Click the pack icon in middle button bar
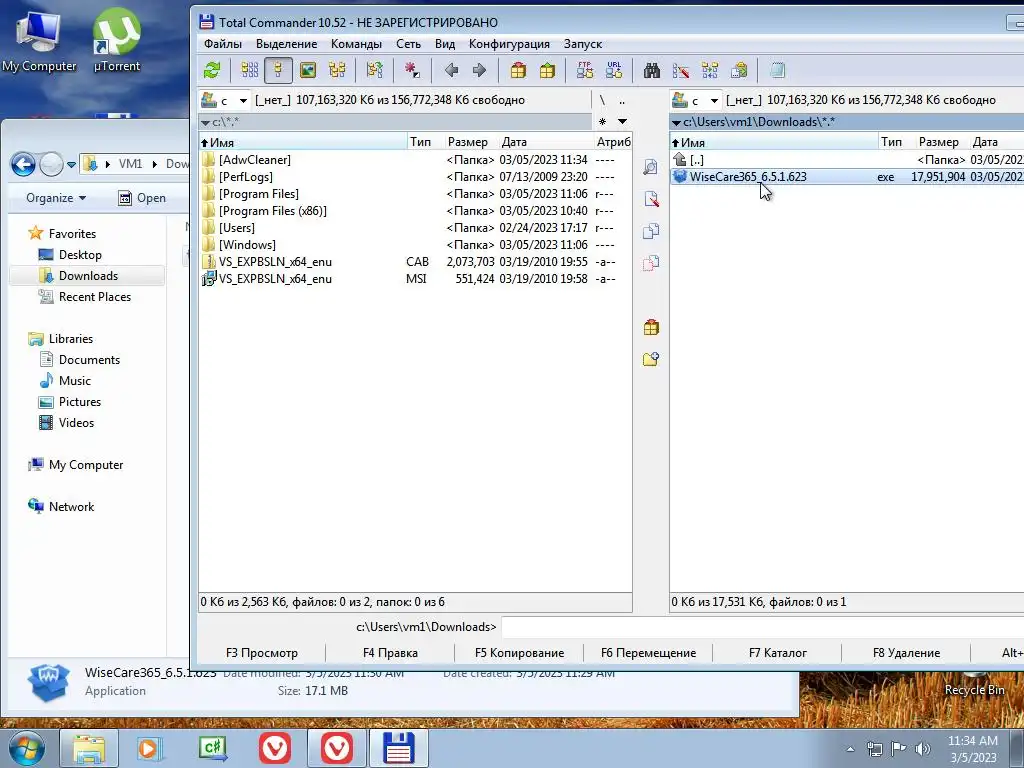Image resolution: width=1024 pixels, height=768 pixels. click(651, 327)
